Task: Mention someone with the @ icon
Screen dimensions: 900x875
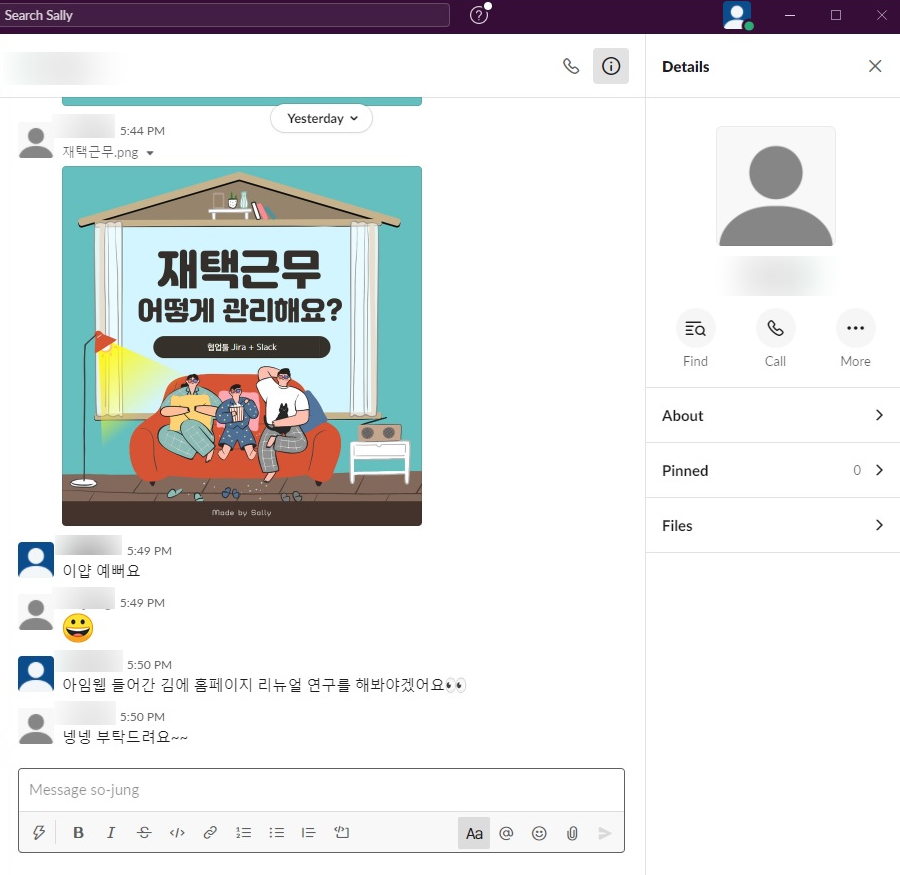Action: [506, 833]
